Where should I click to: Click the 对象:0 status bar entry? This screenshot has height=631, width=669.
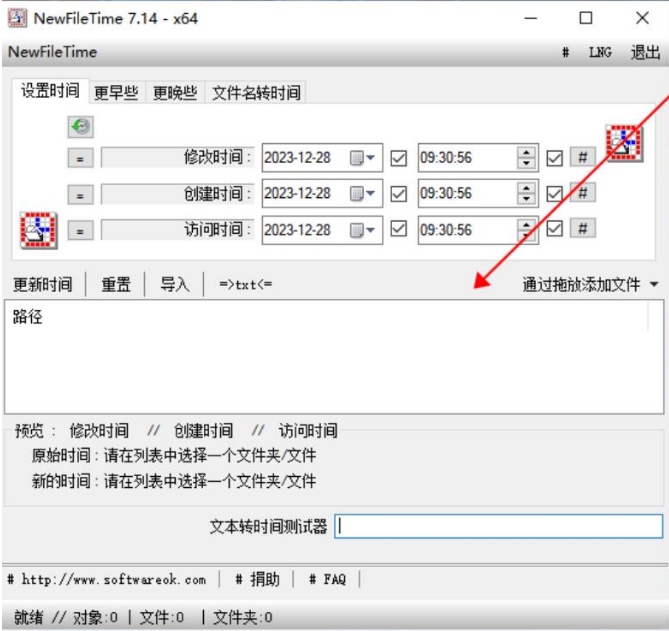coord(95,617)
